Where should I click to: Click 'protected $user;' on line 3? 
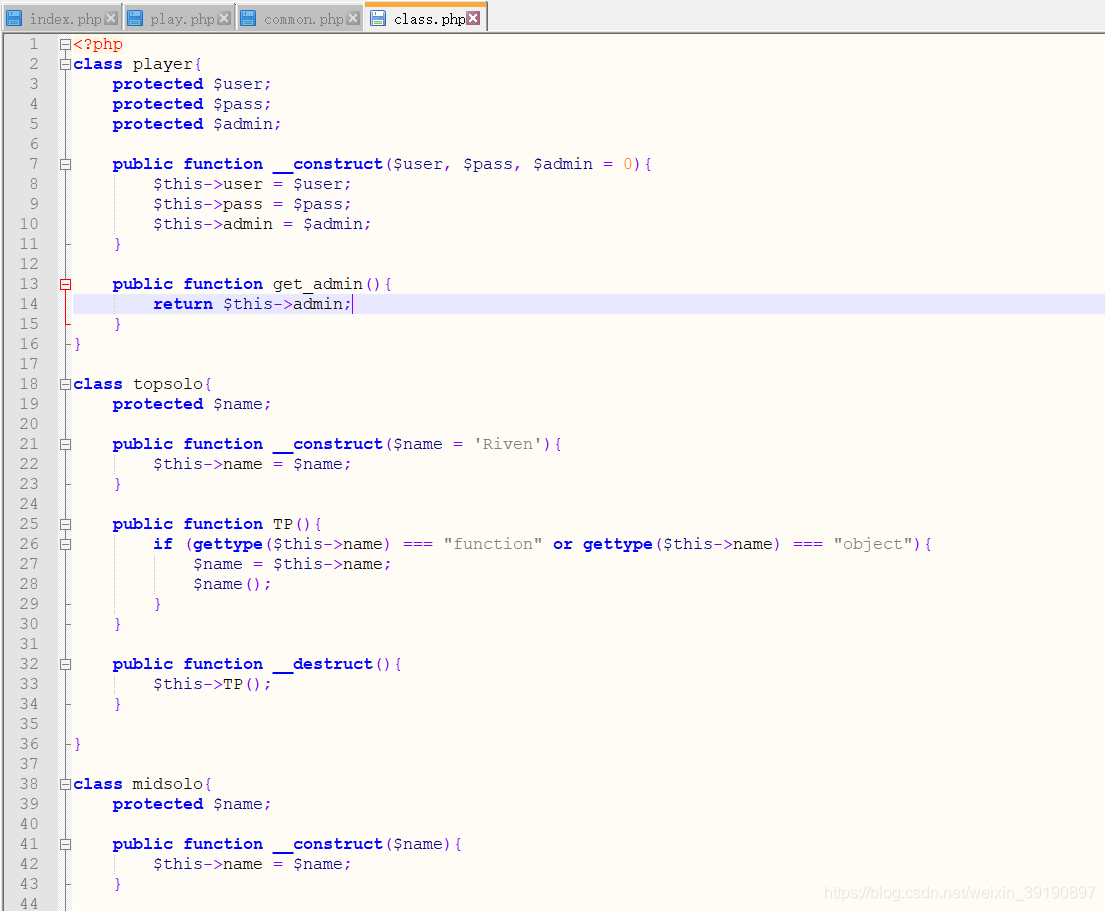pos(192,84)
